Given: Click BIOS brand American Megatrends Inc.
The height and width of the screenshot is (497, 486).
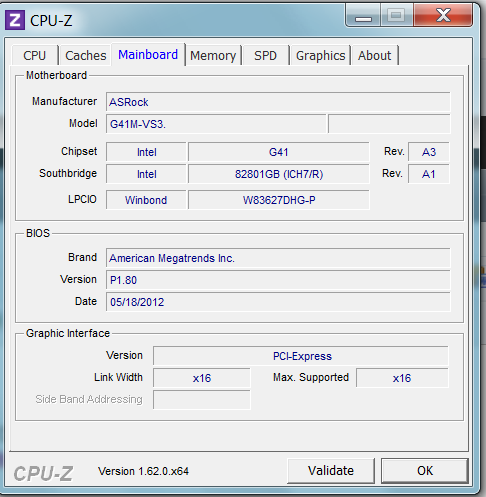Looking at the screenshot, I should click(x=278, y=258).
